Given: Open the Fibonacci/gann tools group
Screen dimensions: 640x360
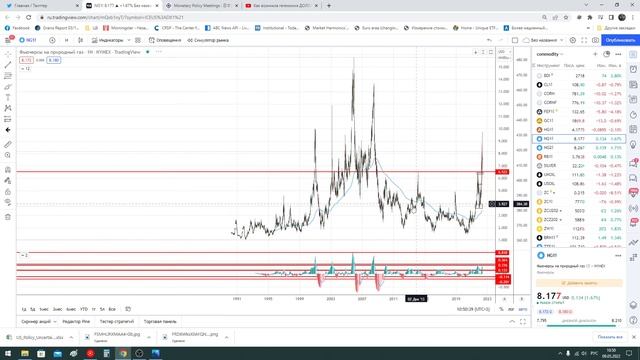Looking at the screenshot, I should coord(8,76).
